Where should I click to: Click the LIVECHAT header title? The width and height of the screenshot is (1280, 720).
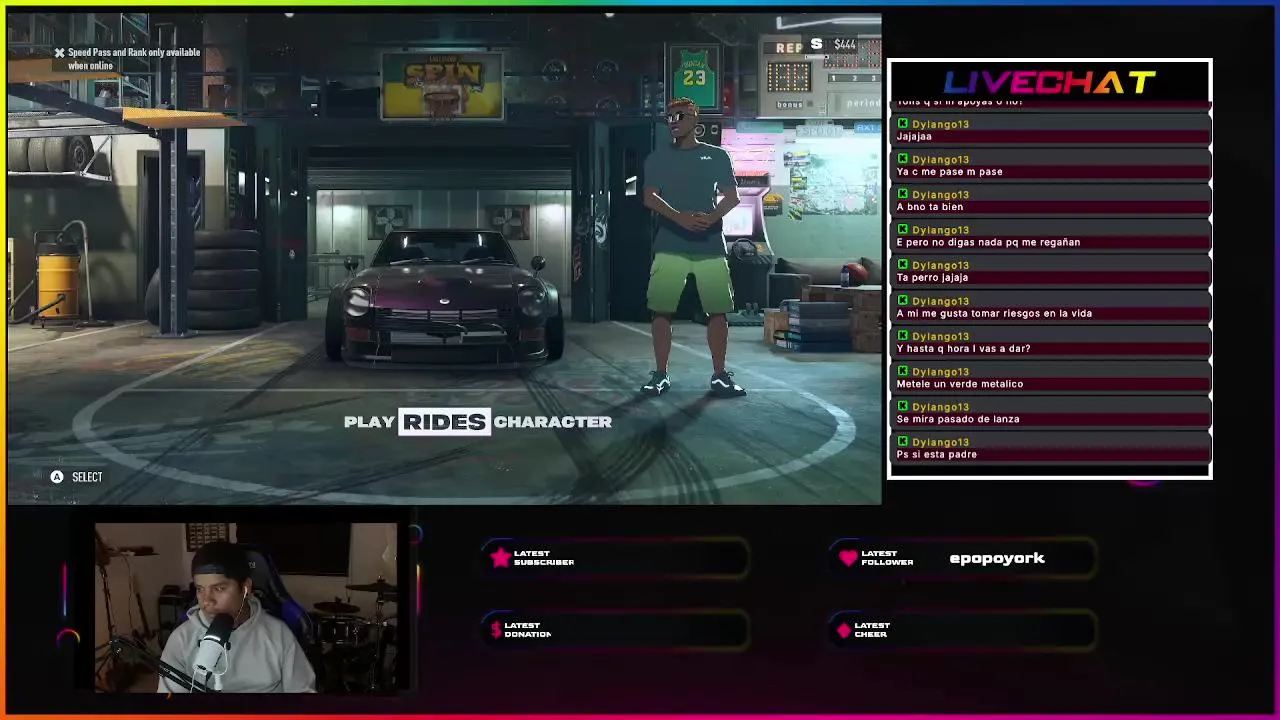1049,83
